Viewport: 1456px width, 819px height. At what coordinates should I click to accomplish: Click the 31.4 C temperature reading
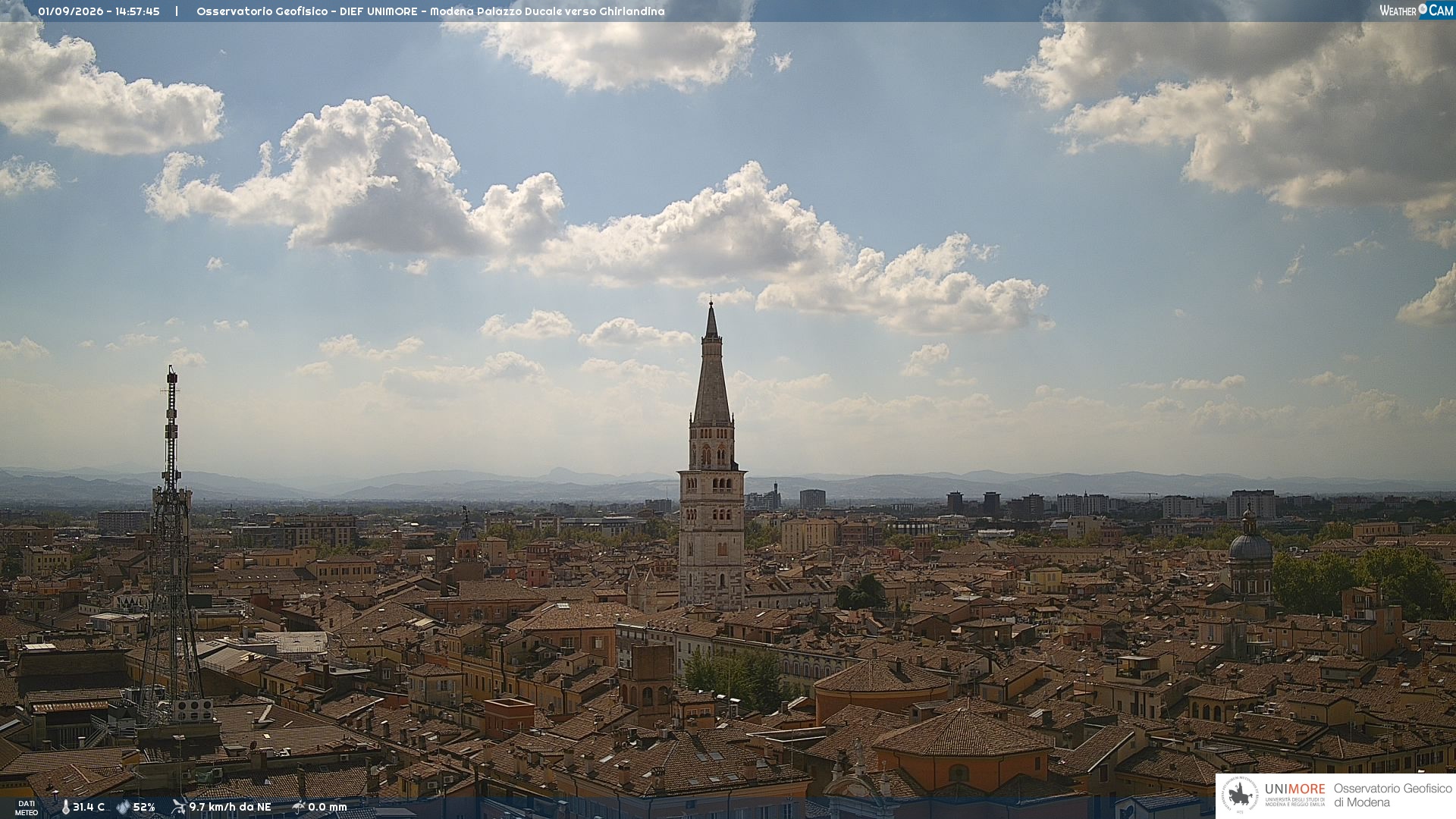coord(89,807)
